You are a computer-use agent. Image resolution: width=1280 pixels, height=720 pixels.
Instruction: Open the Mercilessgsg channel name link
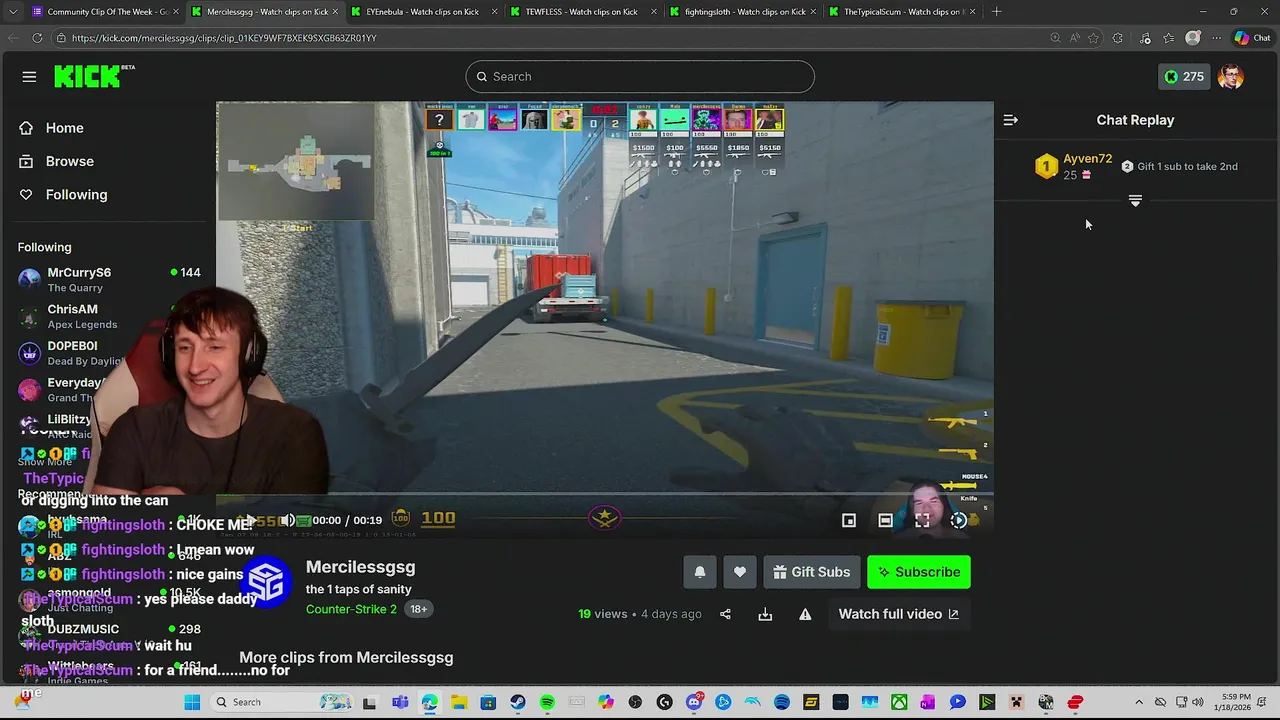click(360, 567)
